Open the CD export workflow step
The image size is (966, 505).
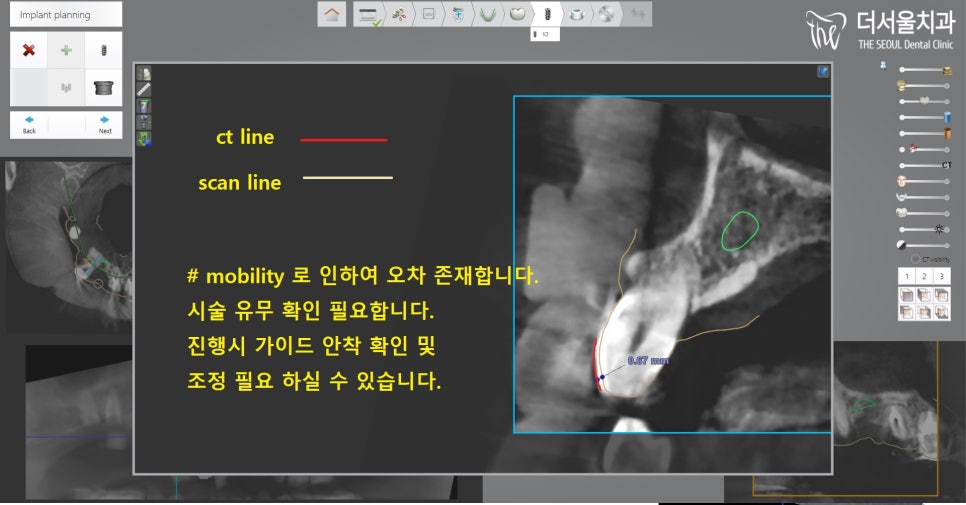click(605, 15)
